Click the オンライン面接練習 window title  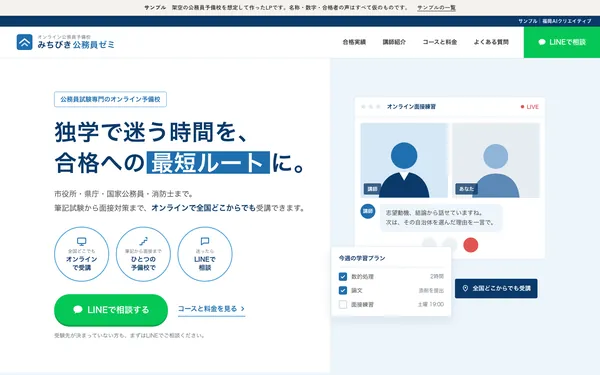tap(411, 107)
